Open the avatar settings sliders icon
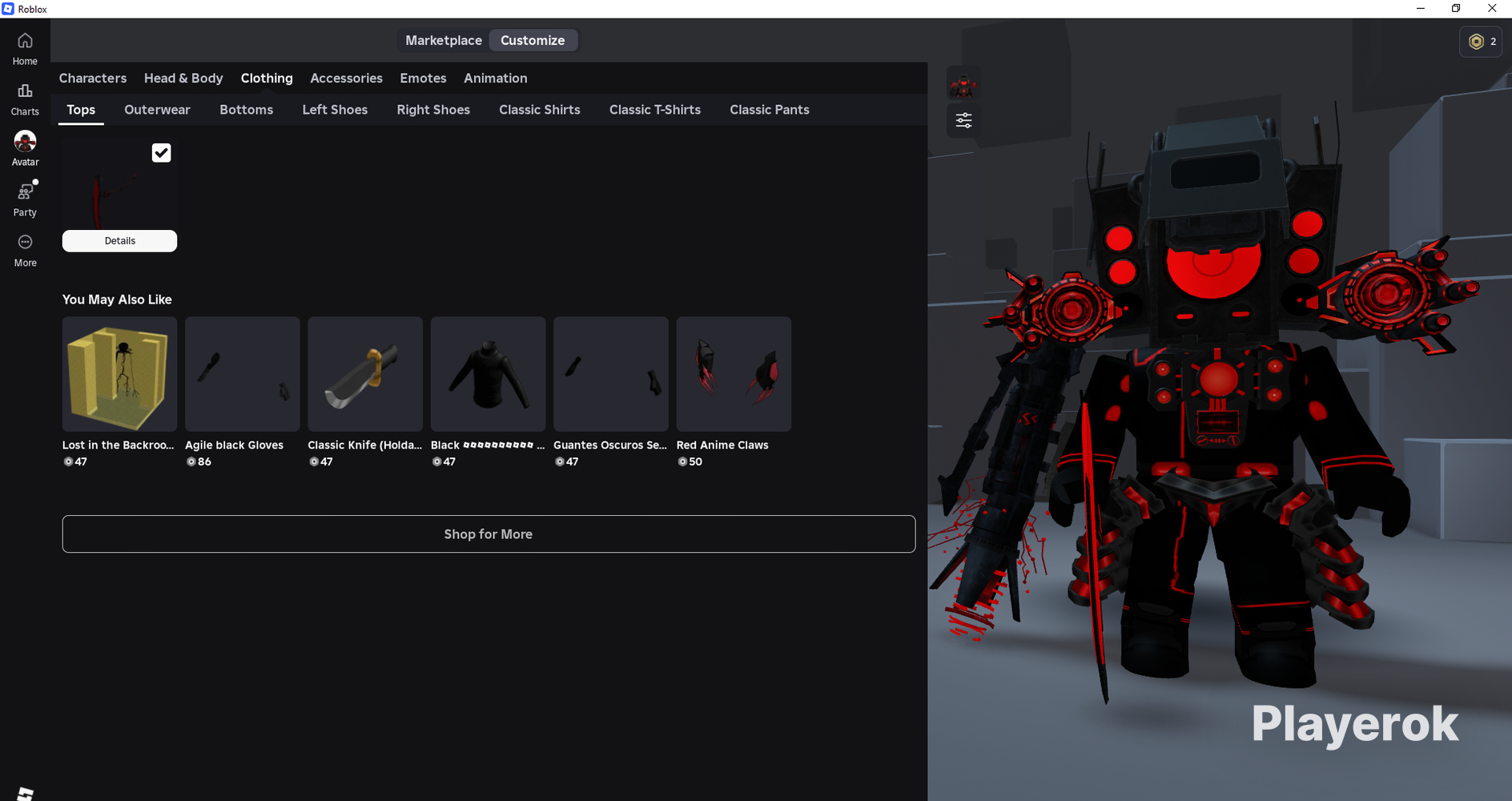The width and height of the screenshot is (1512, 801). (x=963, y=121)
